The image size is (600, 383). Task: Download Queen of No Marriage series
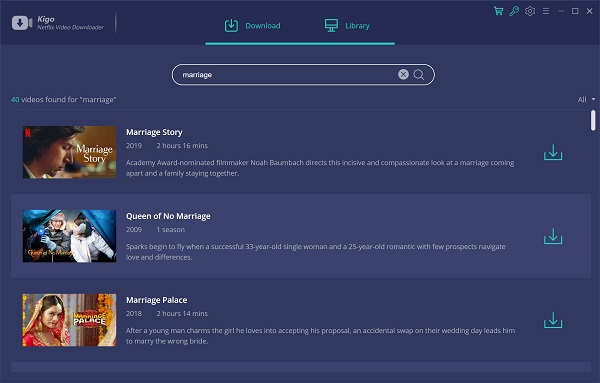click(553, 236)
